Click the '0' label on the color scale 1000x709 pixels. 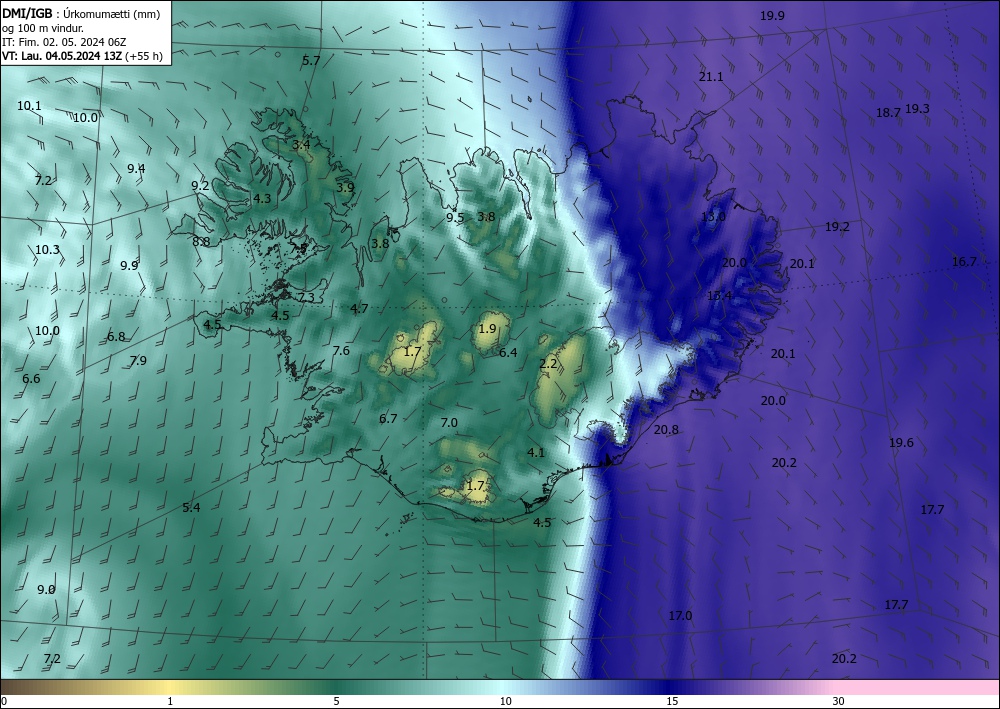(4, 701)
